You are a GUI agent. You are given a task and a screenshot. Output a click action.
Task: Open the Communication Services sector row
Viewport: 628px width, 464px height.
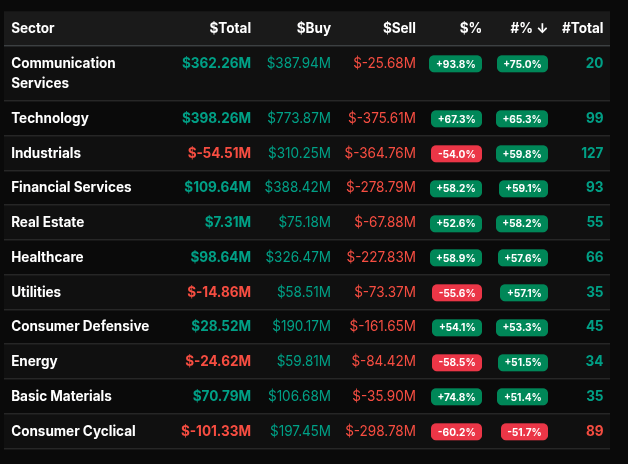pos(63,73)
